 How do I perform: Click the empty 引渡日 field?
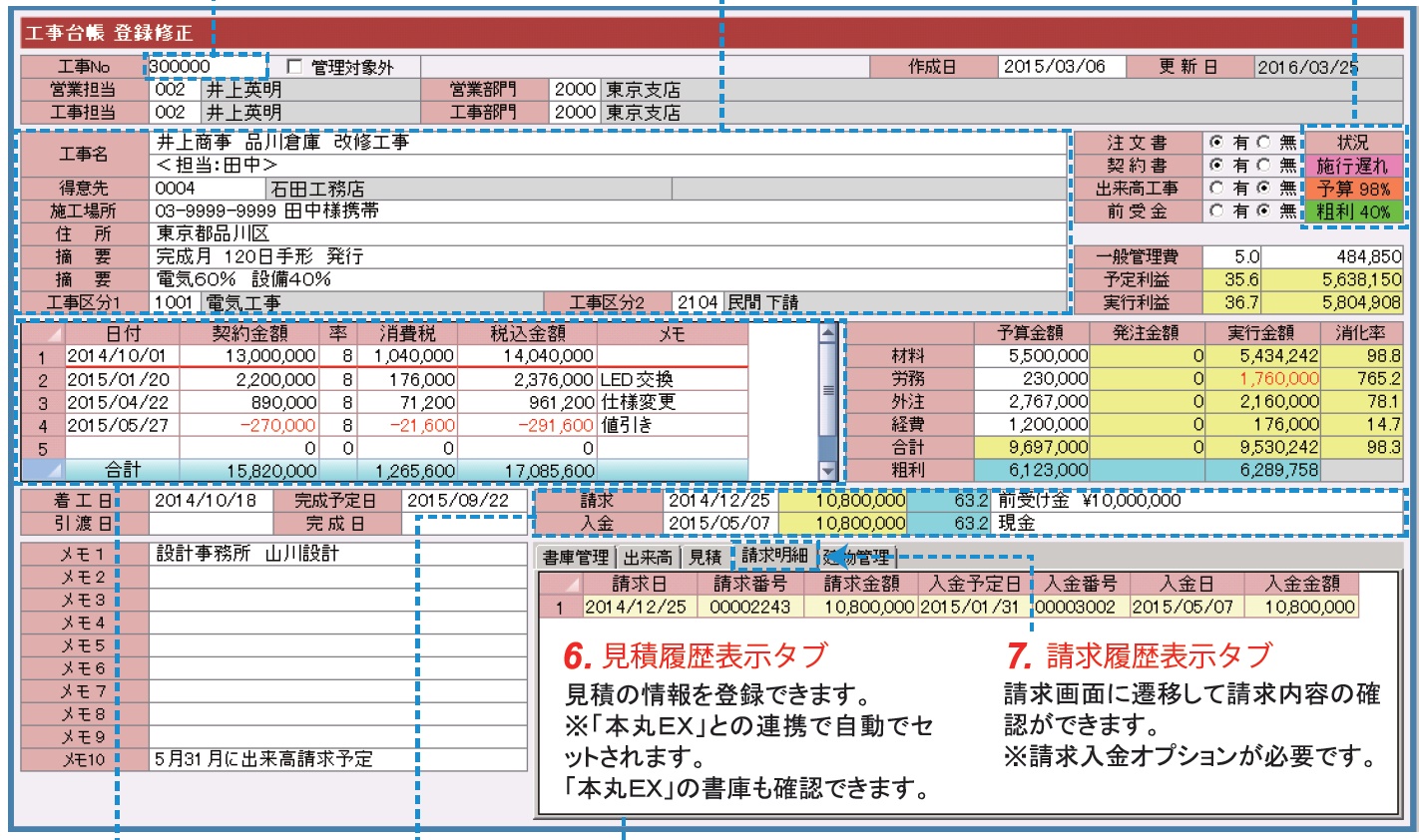212,524
